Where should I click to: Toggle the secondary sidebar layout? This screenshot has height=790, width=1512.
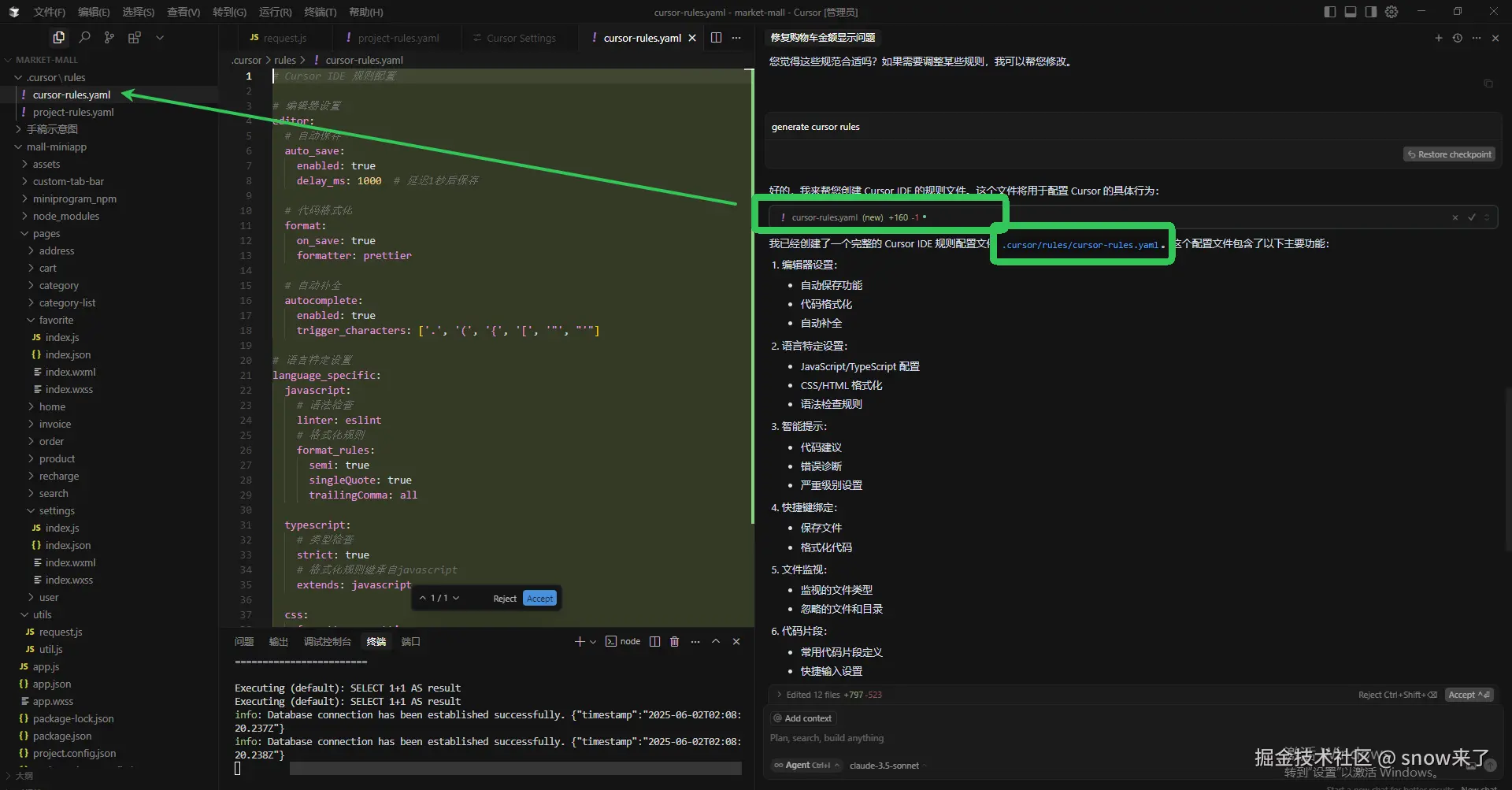coord(1371,12)
